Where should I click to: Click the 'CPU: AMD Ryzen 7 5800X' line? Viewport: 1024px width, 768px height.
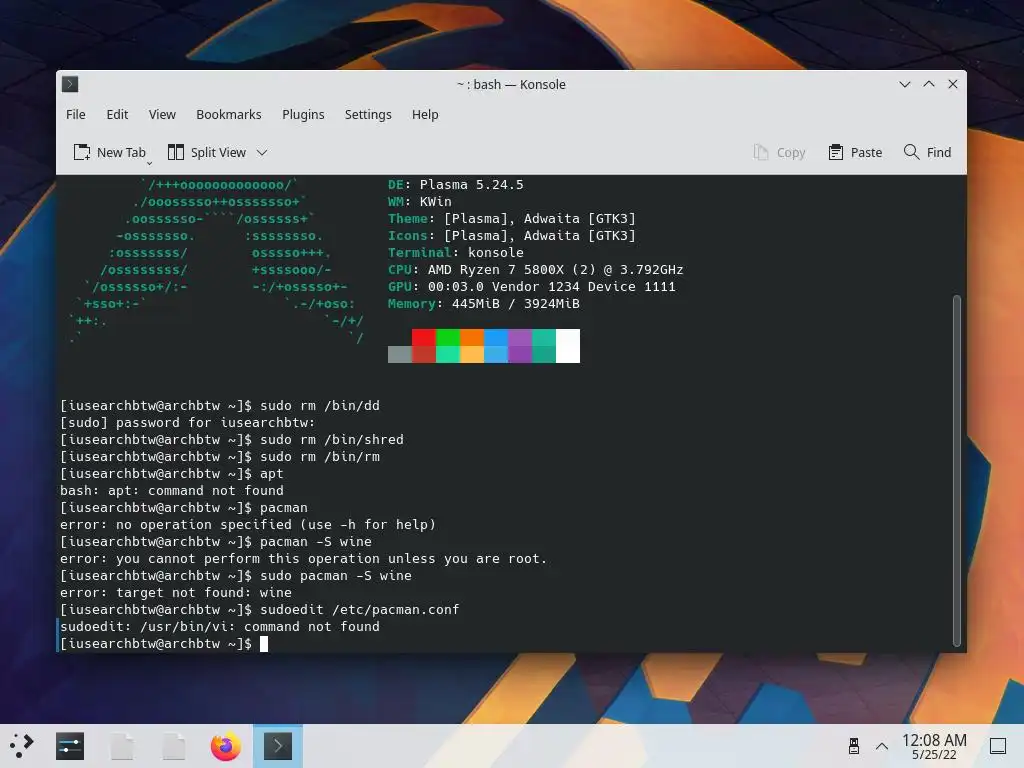tap(536, 270)
